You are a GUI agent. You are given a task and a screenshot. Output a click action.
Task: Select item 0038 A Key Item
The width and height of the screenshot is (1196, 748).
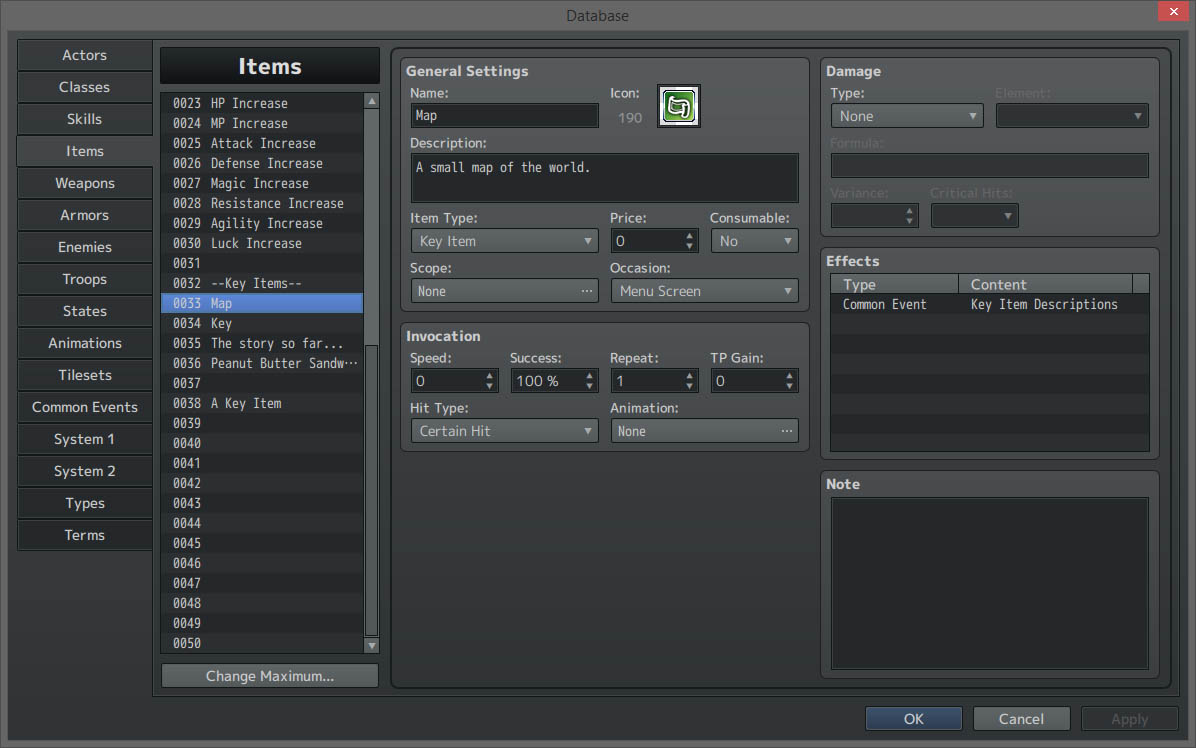(x=262, y=403)
